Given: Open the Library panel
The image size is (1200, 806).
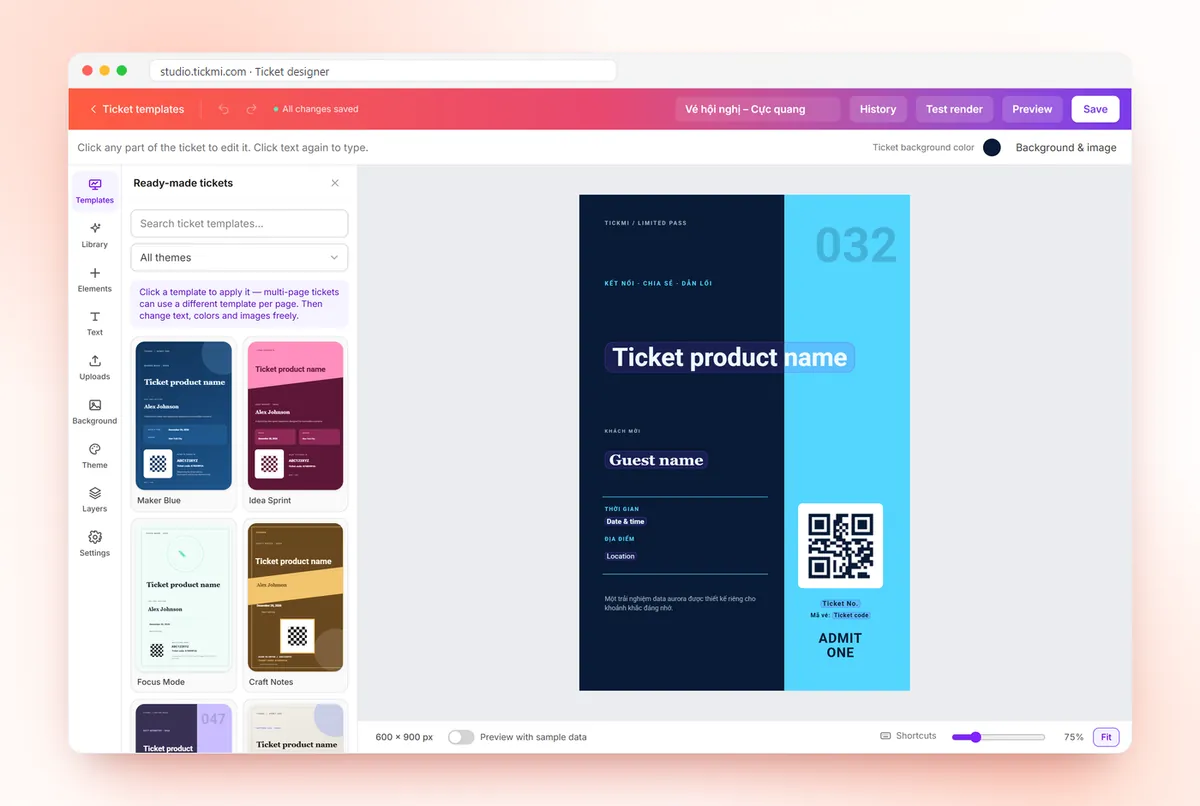Looking at the screenshot, I should point(95,234).
